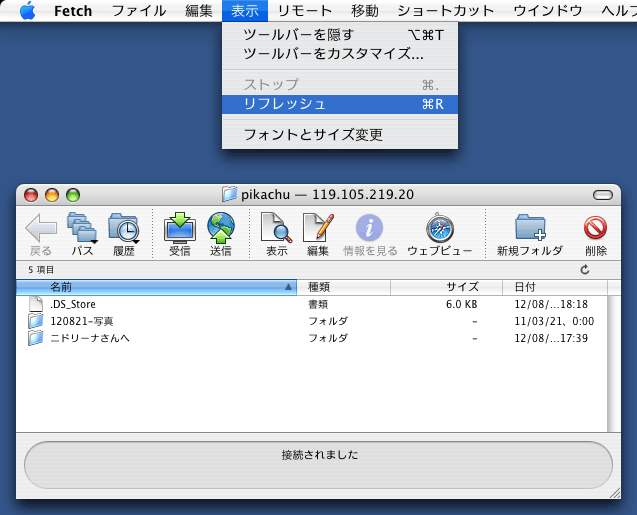Click the date 11/03/21、0:00 cell
Viewport: 637px width, 515px height.
coord(554,321)
